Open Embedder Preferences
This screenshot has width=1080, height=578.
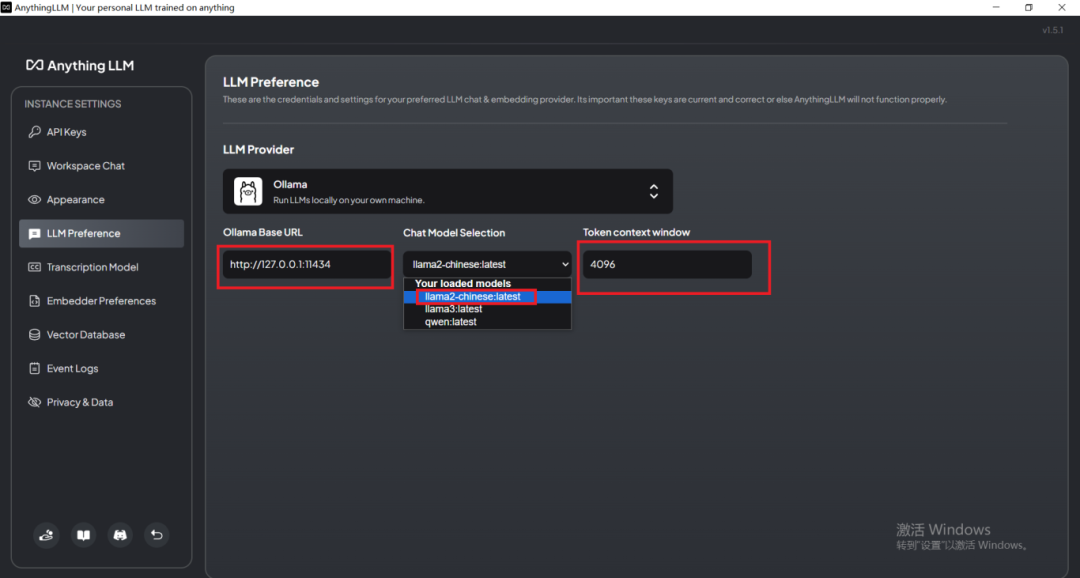101,301
